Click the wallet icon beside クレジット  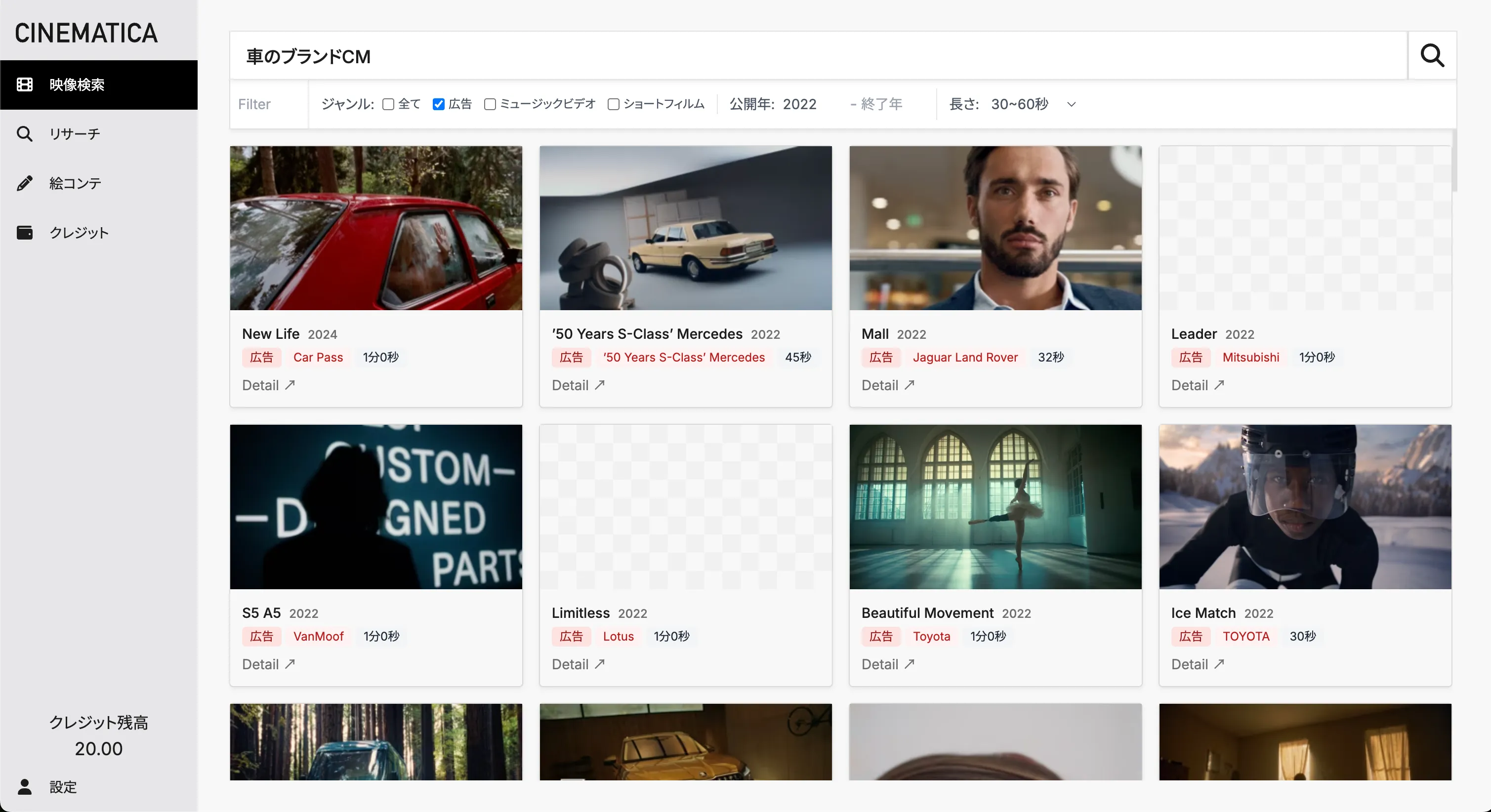point(24,233)
